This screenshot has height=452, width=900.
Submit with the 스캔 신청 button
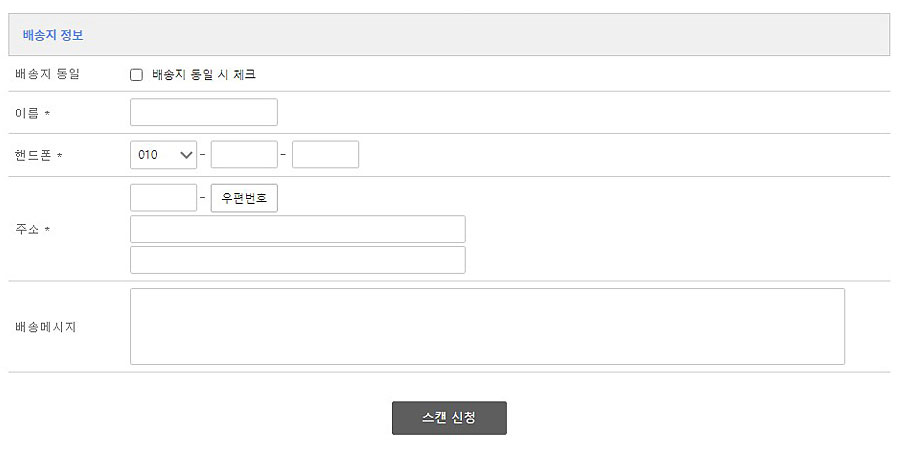[449, 418]
